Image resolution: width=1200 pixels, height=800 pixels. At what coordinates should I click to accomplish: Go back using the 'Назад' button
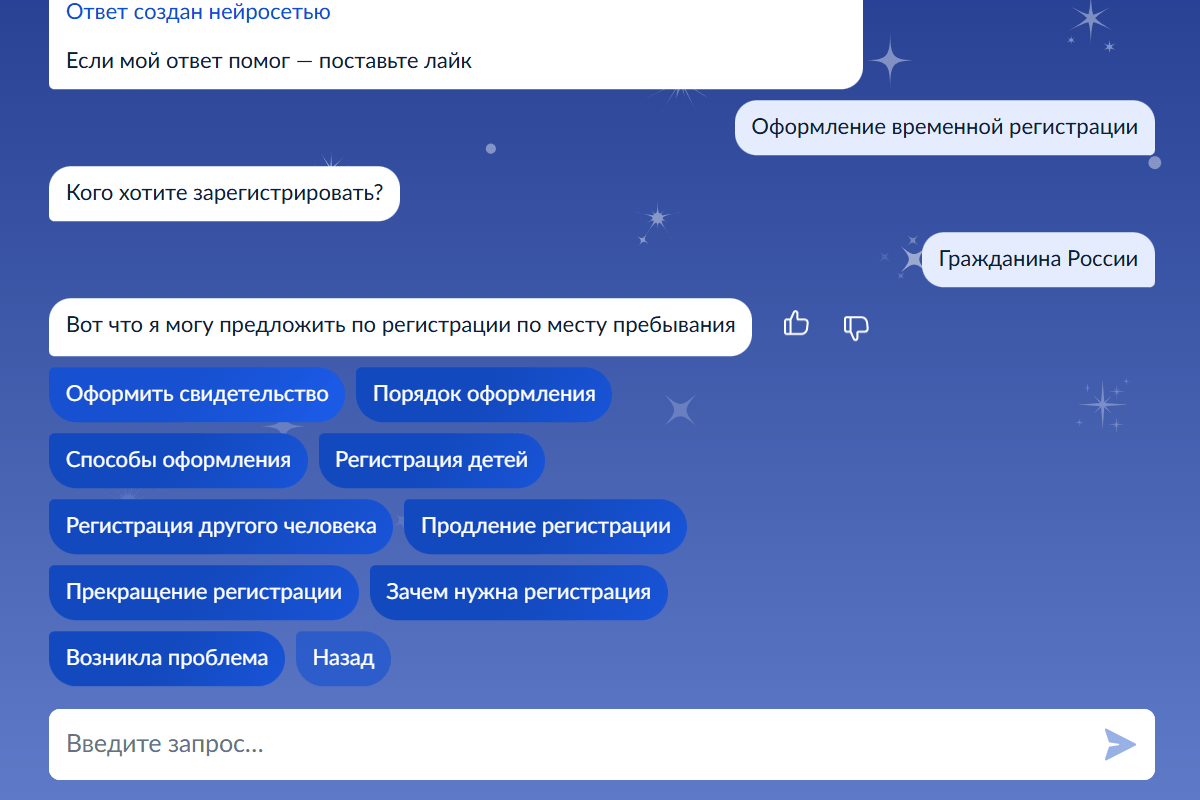(x=343, y=658)
